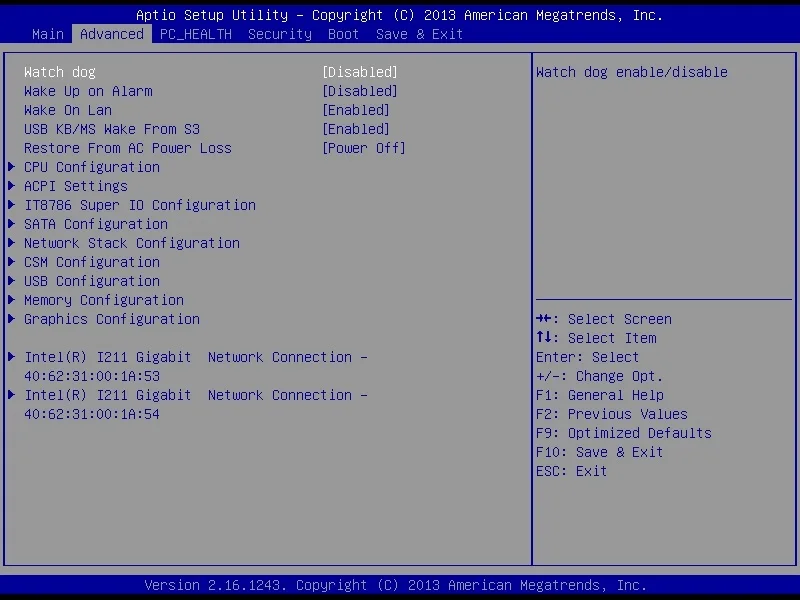The image size is (800, 600).
Task: Select Restore From AC Power Loss label
Action: tap(128, 148)
